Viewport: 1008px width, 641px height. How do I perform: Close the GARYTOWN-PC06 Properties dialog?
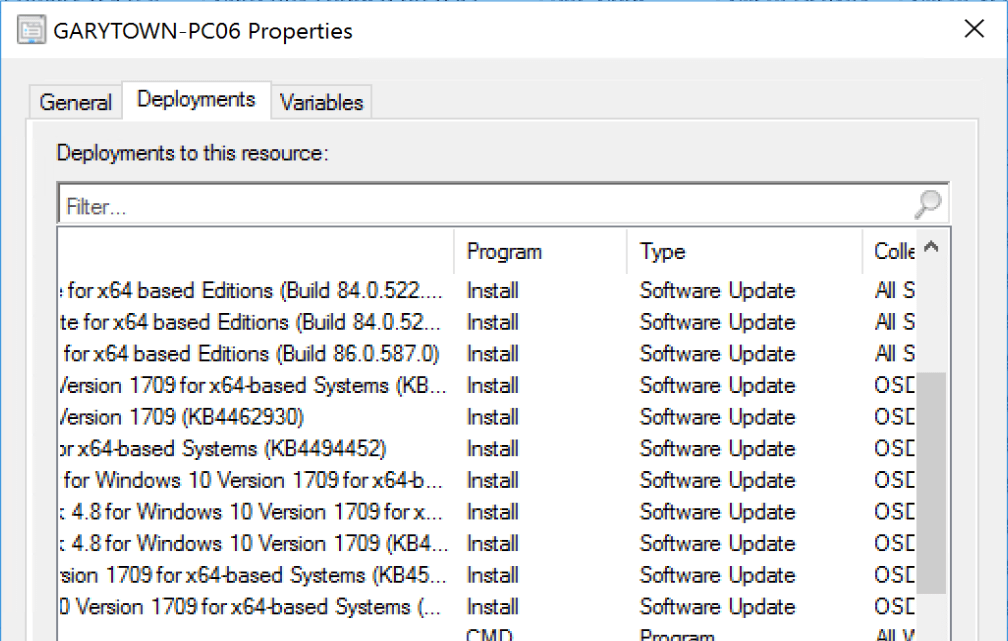click(973, 29)
